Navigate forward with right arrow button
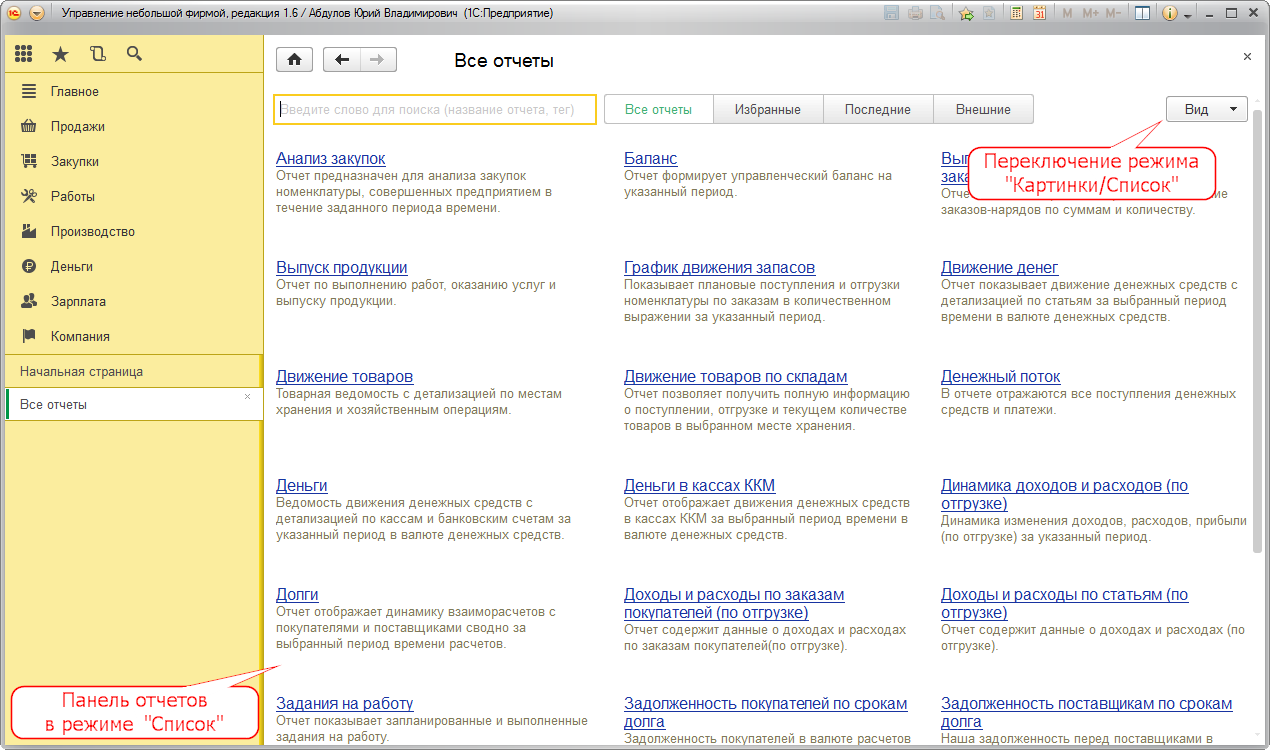Viewport: 1270px width, 750px height. 378,59
